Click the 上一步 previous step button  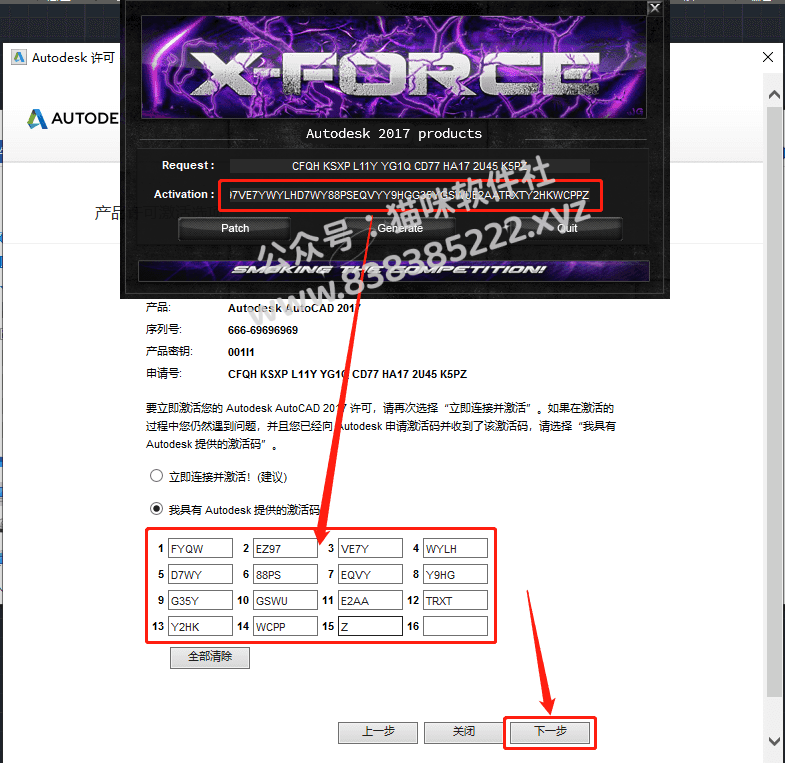tap(378, 732)
